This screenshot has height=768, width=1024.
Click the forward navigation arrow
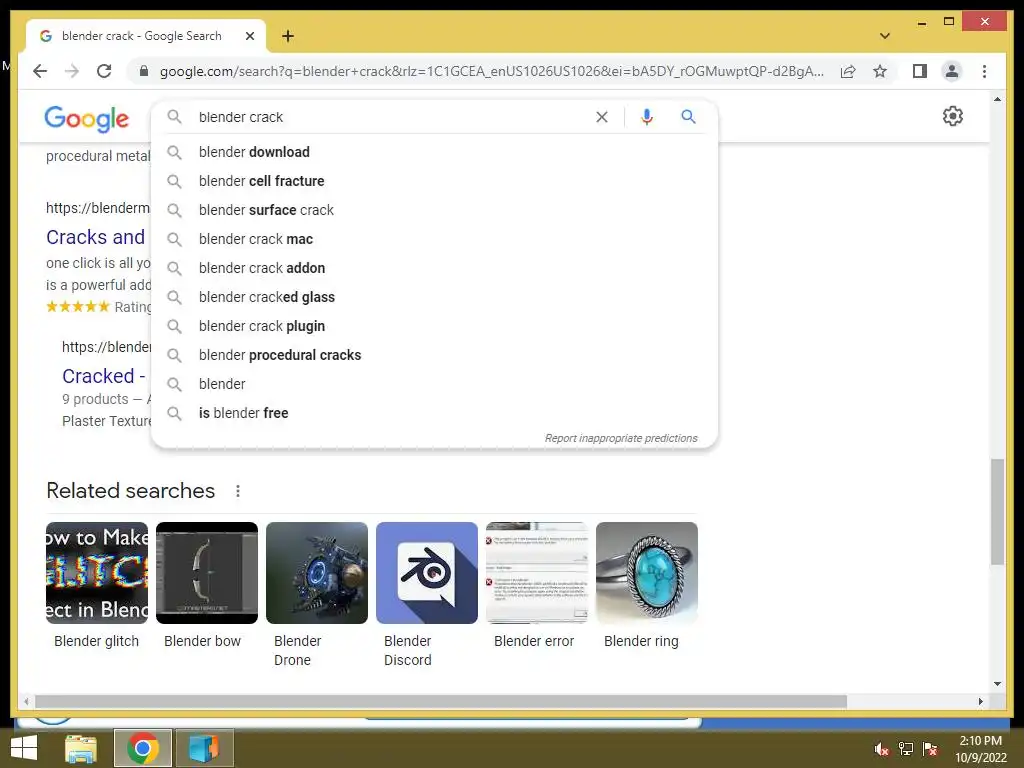click(72, 71)
